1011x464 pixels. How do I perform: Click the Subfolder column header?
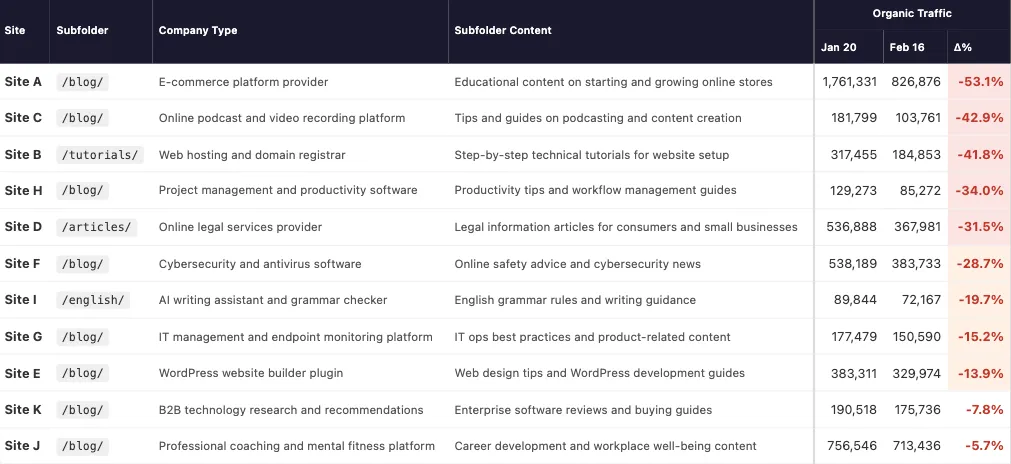82,31
